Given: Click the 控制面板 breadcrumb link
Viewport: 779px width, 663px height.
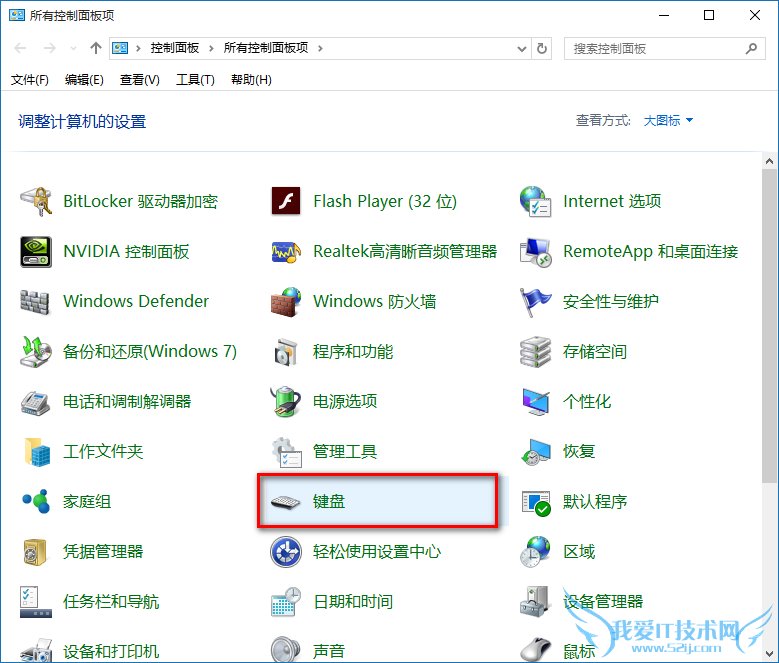Looking at the screenshot, I should pos(175,48).
